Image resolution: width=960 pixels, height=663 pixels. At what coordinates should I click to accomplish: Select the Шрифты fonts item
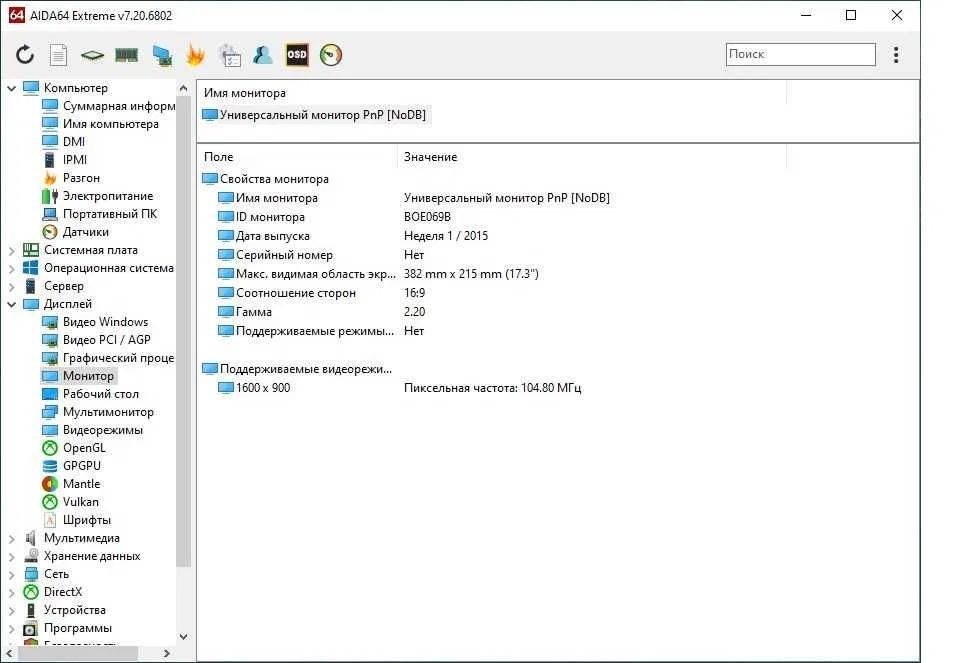click(77, 520)
